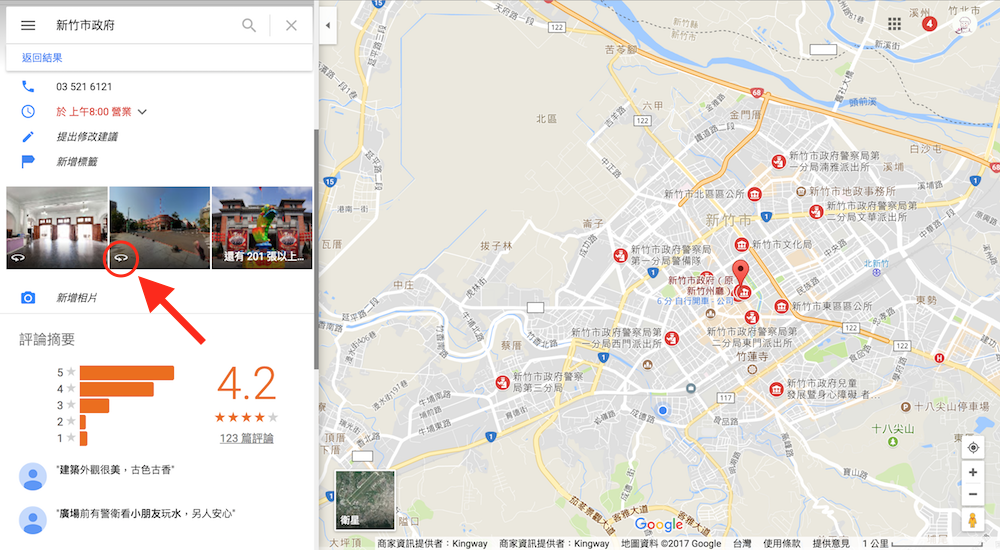Click the 台灣 footer link

pos(742,544)
